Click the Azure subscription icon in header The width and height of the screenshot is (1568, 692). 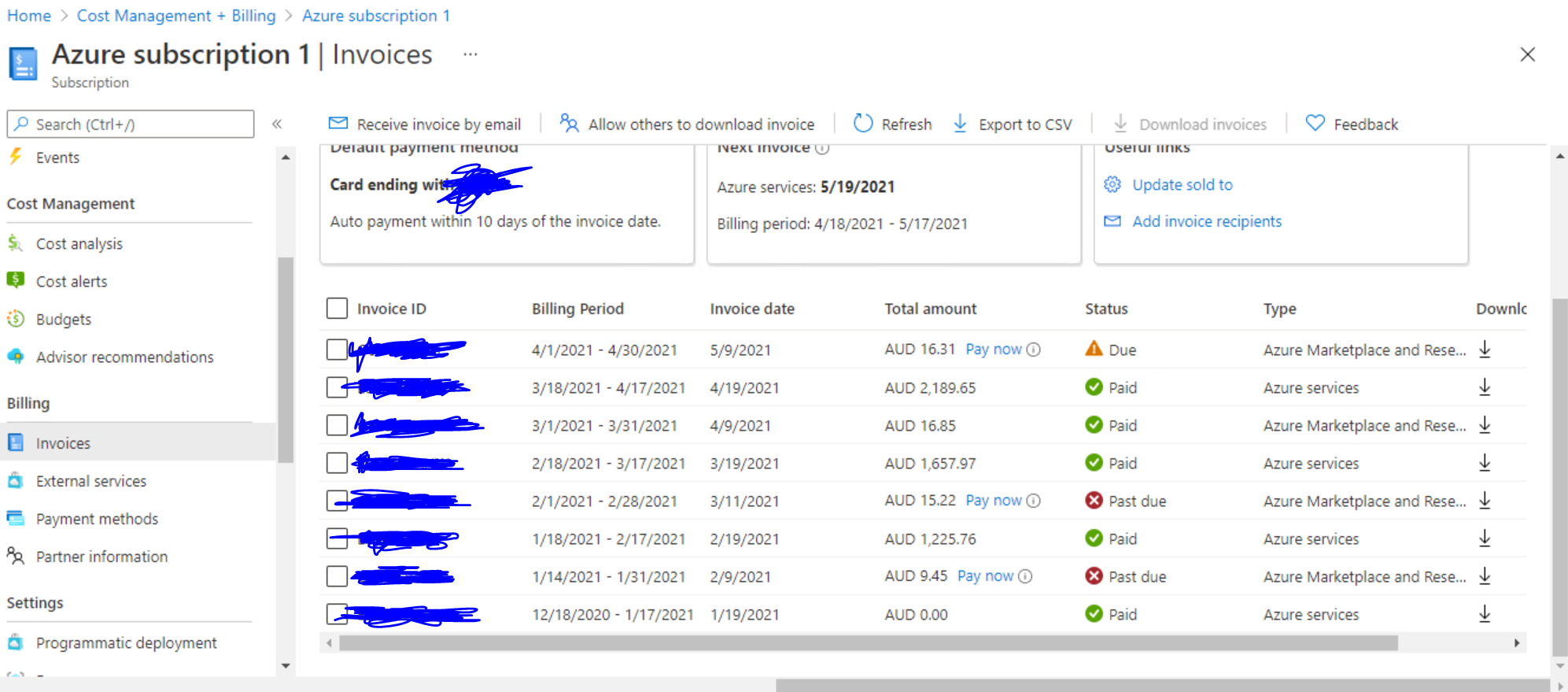23,64
